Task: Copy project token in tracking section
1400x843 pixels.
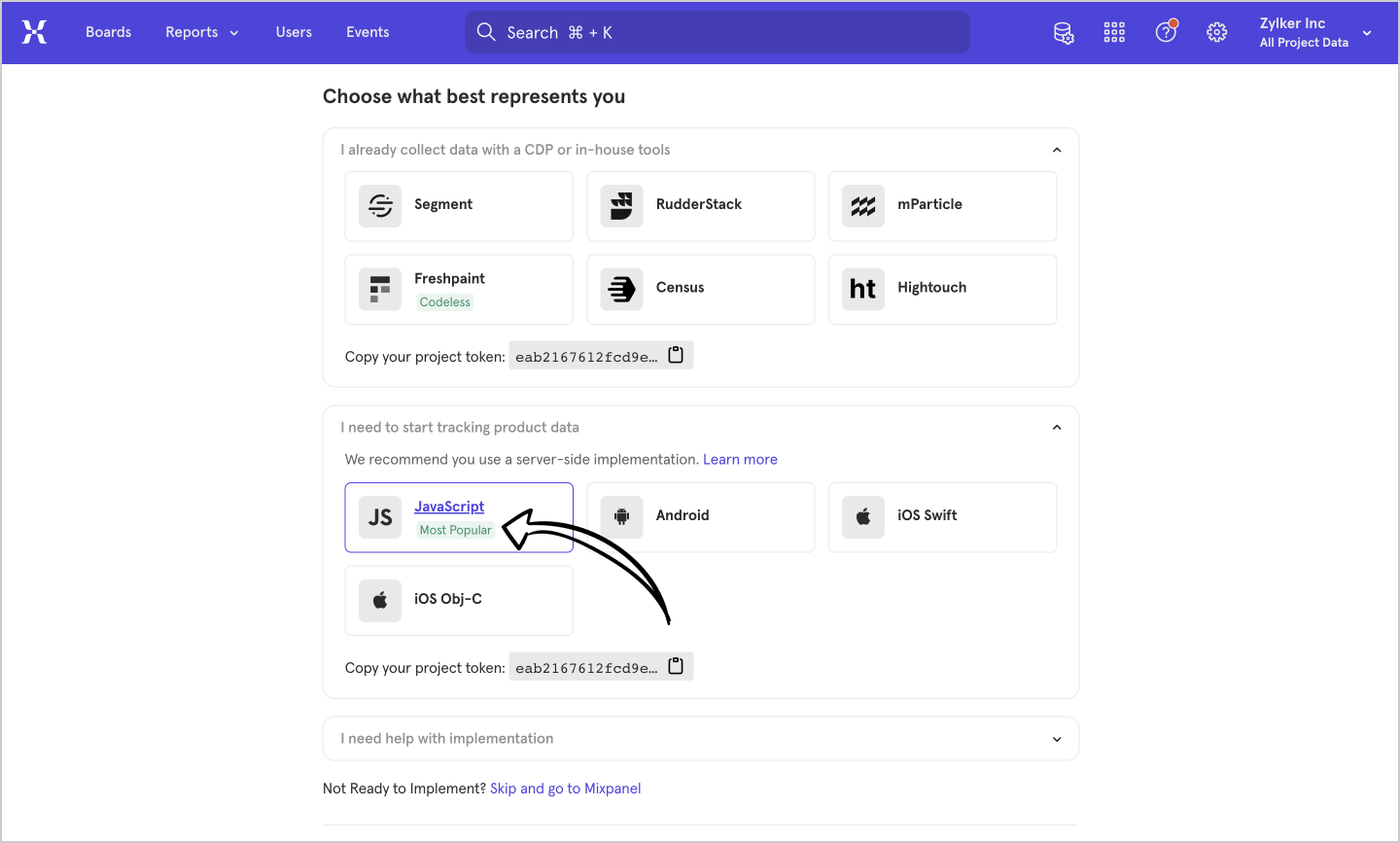Action: click(676, 667)
